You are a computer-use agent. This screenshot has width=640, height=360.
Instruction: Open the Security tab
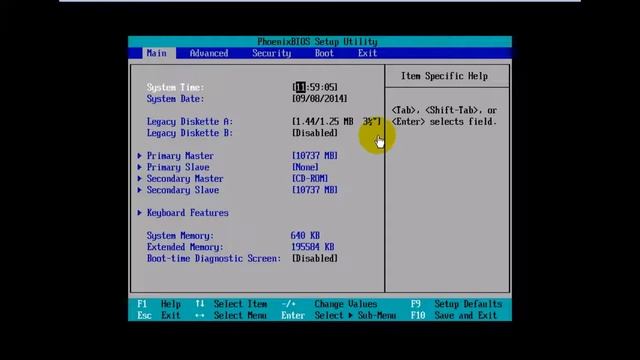pos(271,53)
